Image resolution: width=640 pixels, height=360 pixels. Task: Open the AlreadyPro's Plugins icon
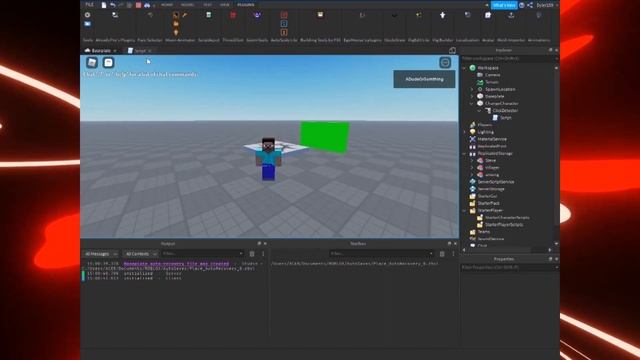pyautogui.click(x=115, y=15)
